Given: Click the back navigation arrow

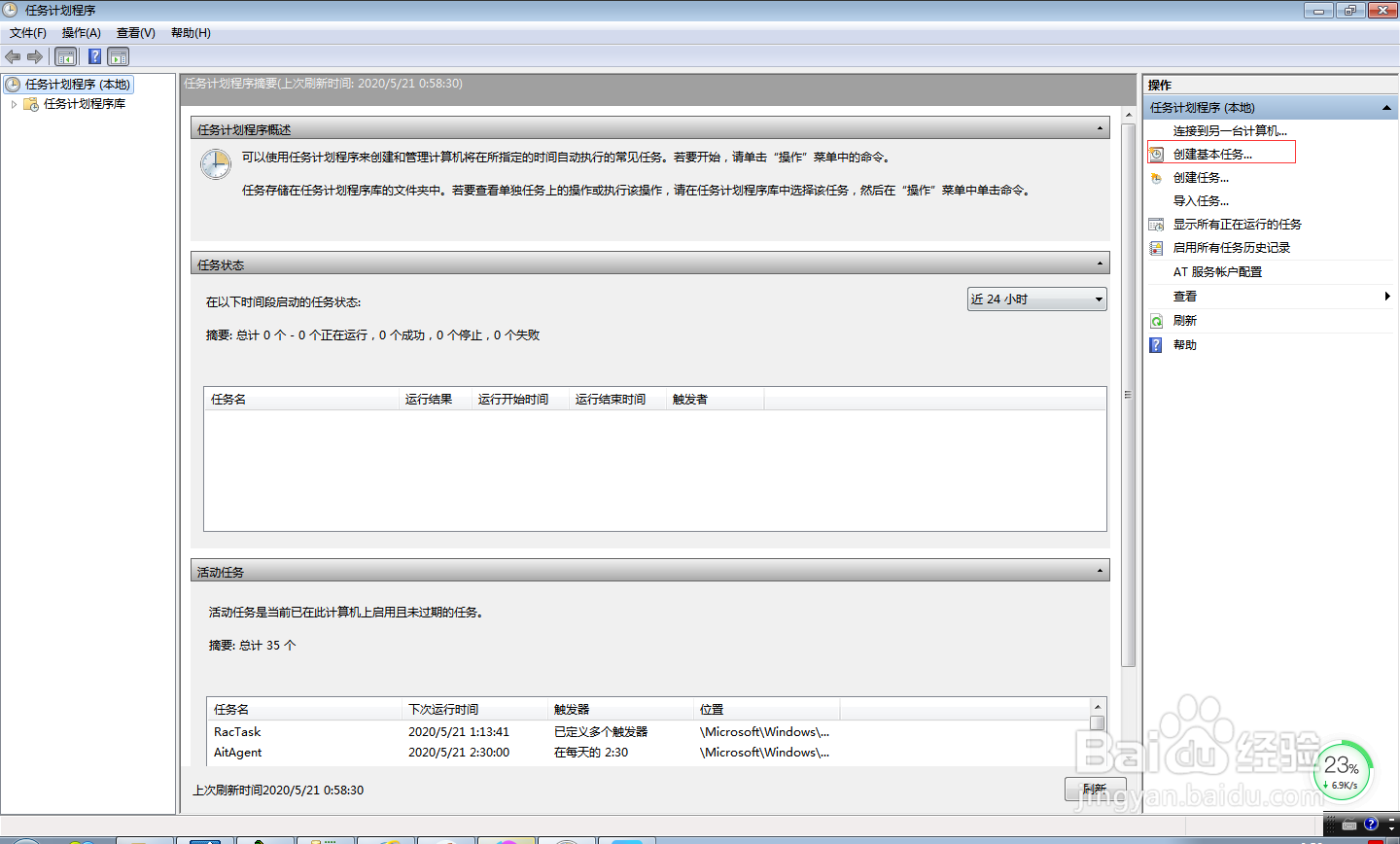Looking at the screenshot, I should coord(13,56).
